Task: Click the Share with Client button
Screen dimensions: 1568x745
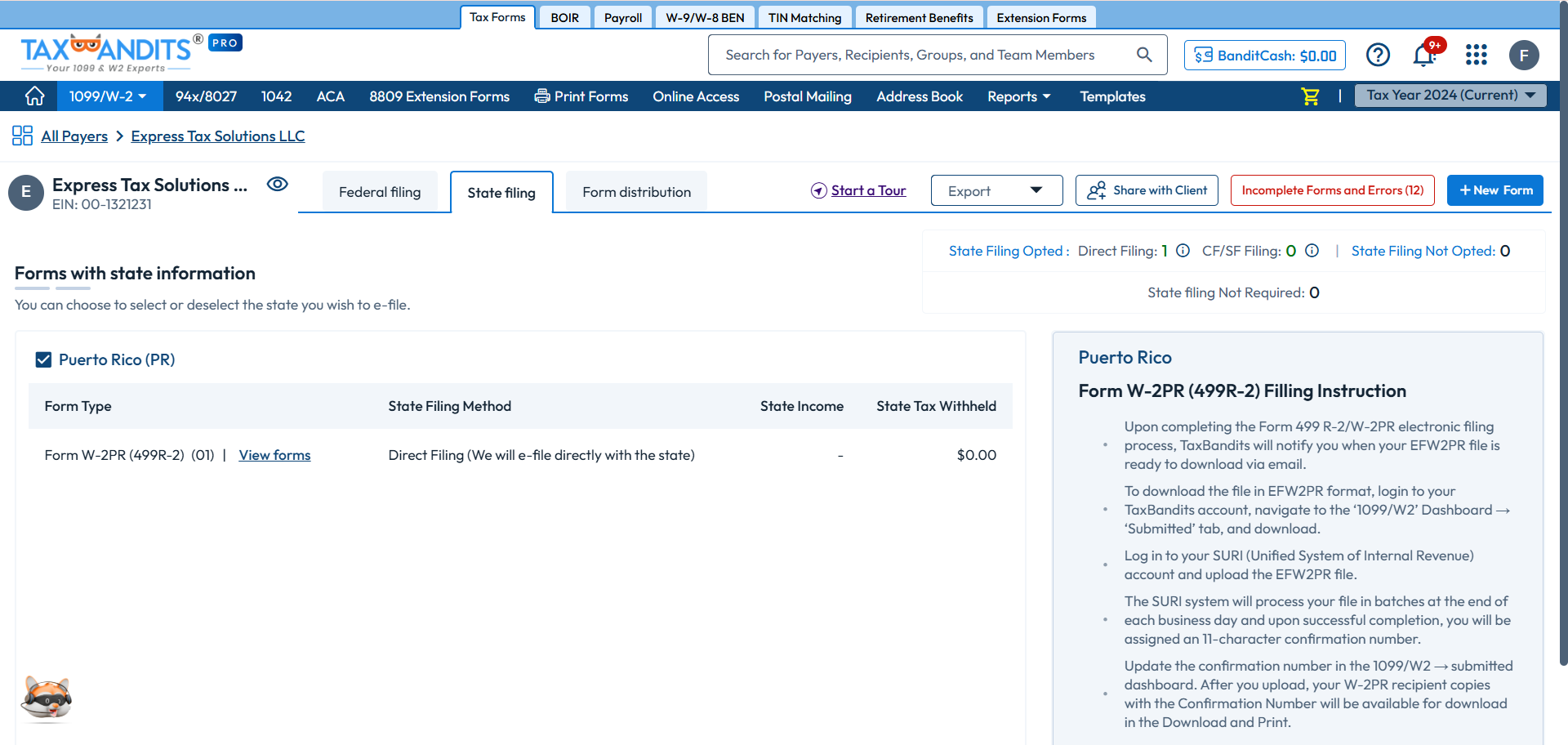Action: [1147, 190]
